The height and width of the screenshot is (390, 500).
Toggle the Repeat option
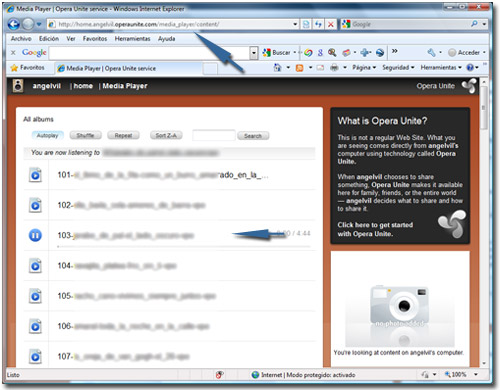click(123, 135)
